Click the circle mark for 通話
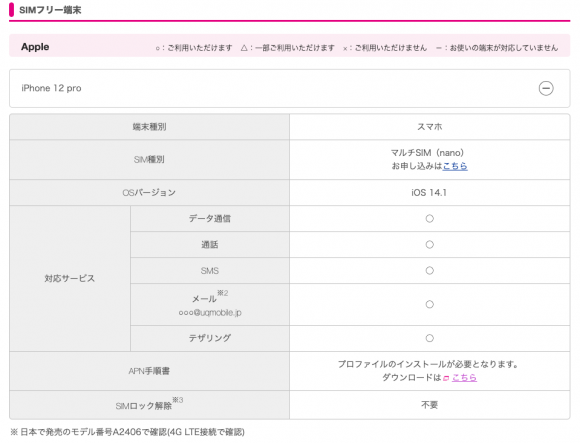Viewport: 580px width, 443px height. coord(429,244)
